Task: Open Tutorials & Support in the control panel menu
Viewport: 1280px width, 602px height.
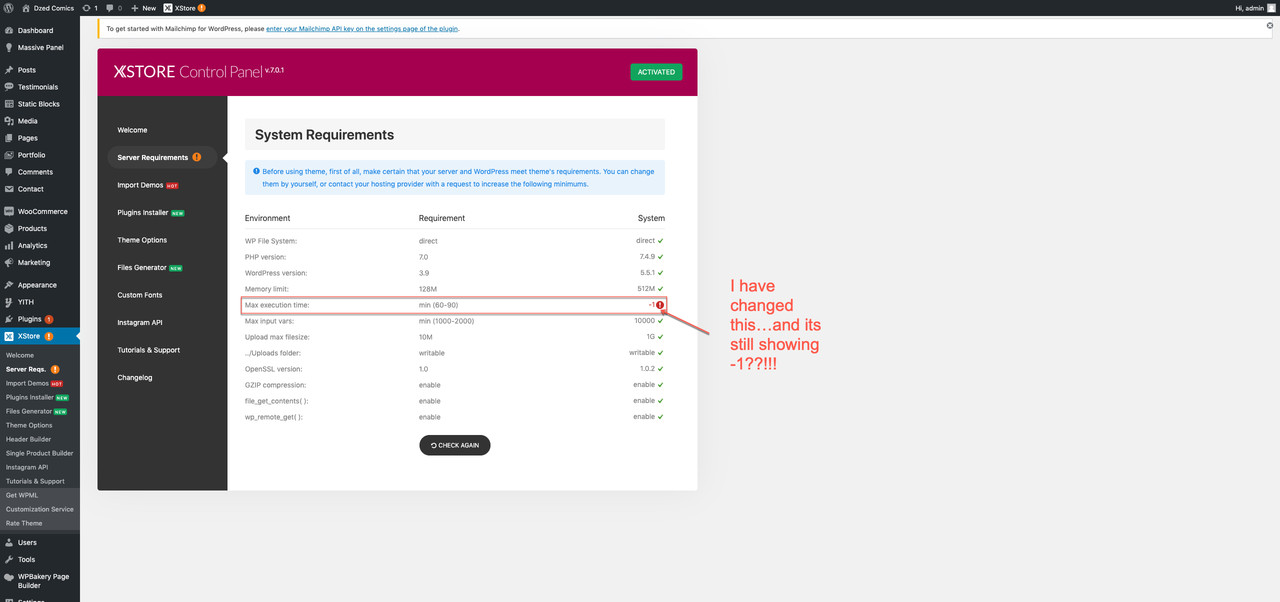Action: pyautogui.click(x=149, y=350)
